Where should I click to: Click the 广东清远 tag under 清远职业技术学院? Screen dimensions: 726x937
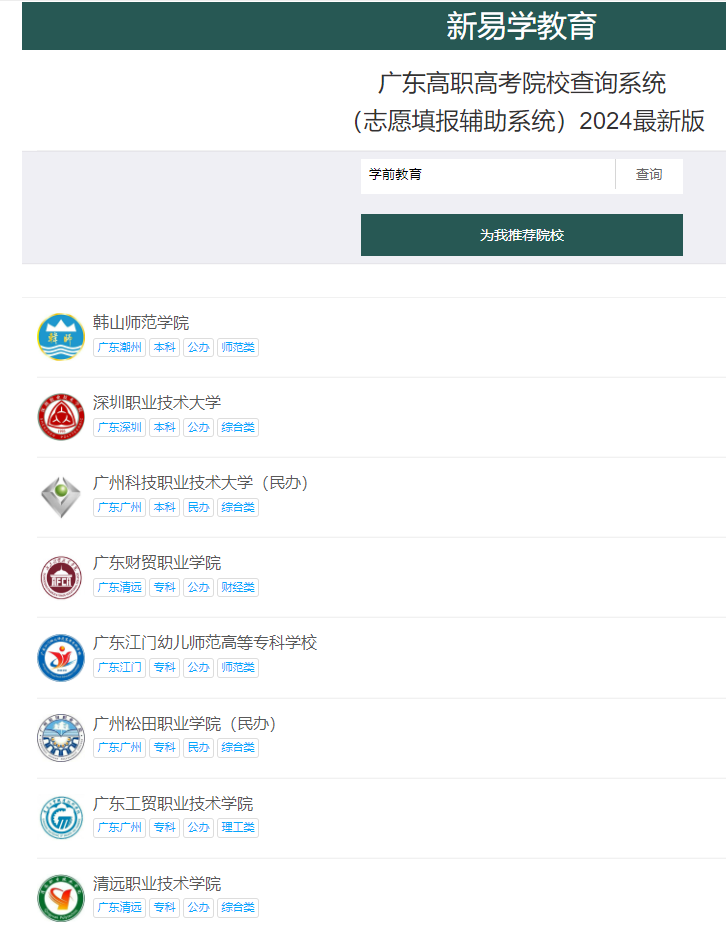point(120,908)
